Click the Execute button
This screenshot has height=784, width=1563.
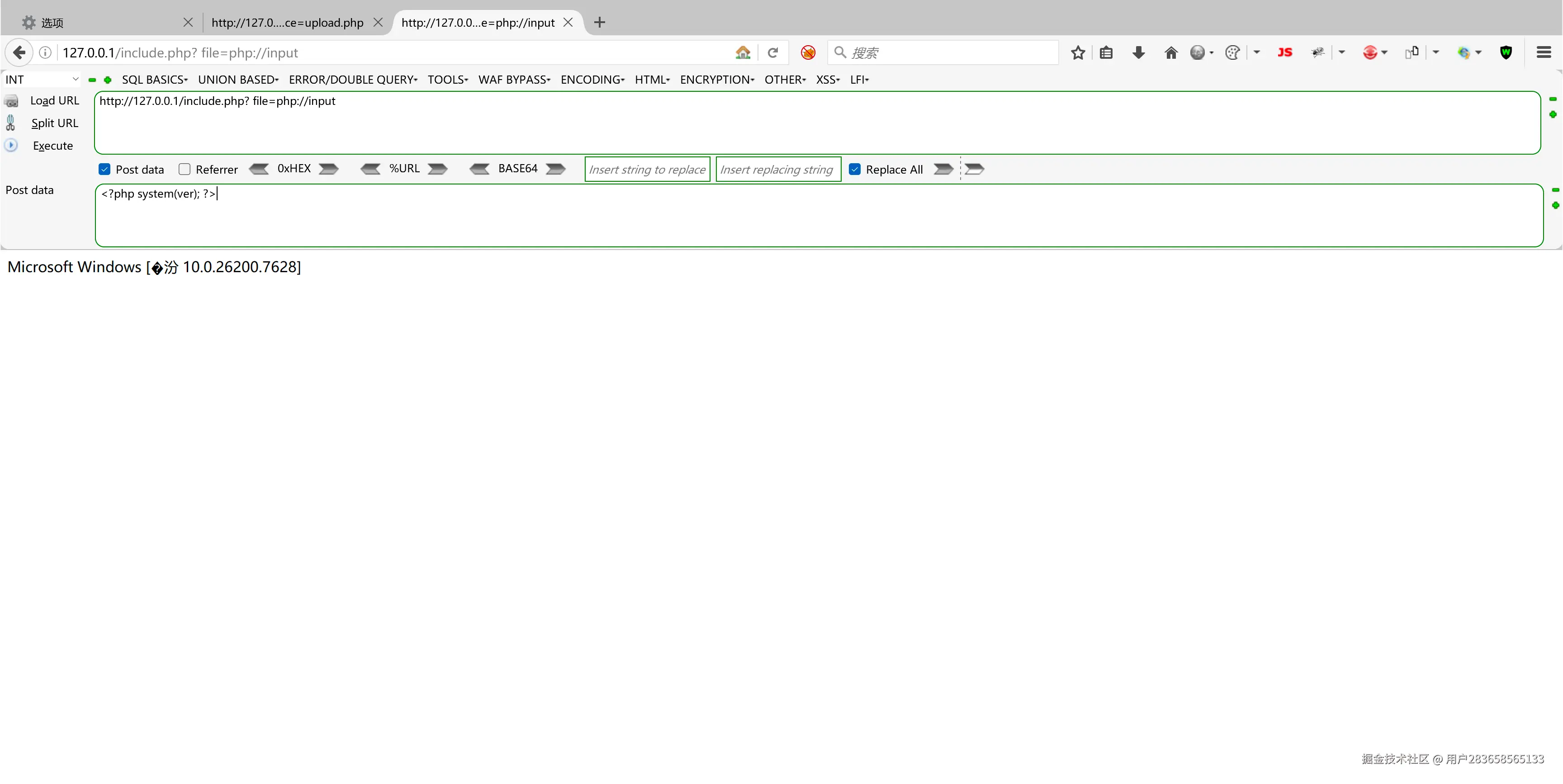tap(52, 146)
